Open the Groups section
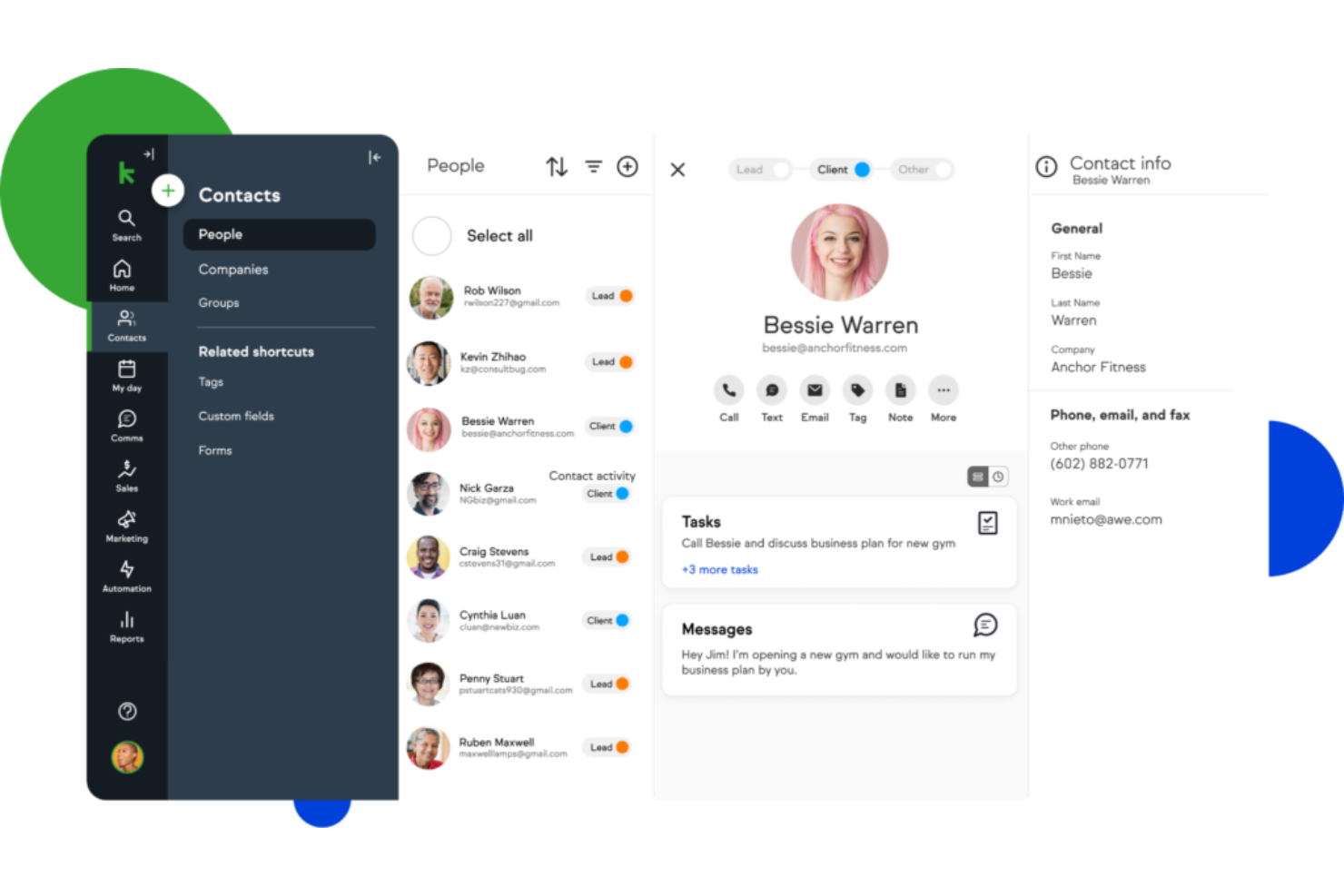Screen dimensions: 1344x896 [218, 302]
